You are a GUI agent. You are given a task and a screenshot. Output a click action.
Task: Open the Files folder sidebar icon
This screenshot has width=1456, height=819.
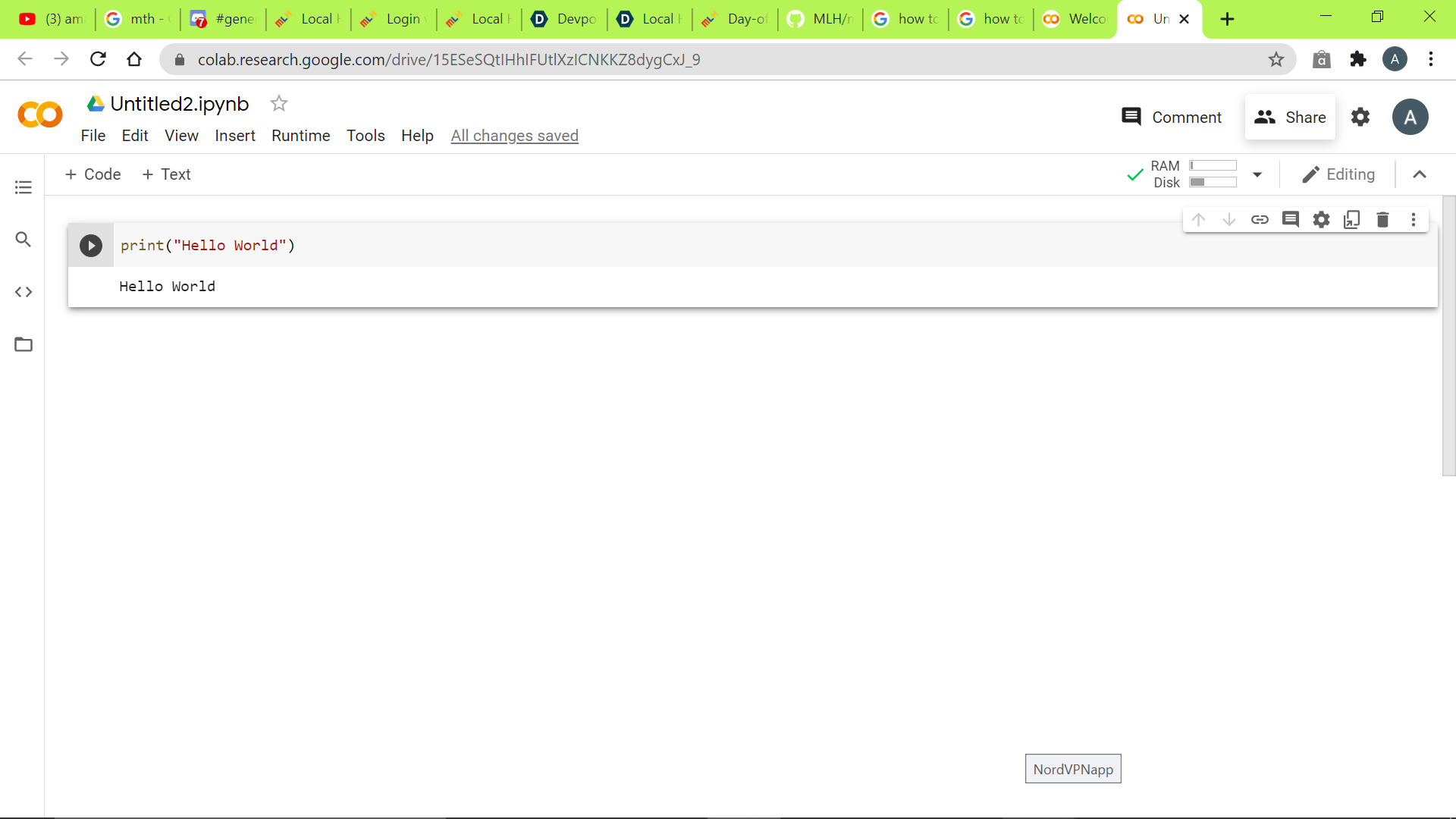(24, 344)
